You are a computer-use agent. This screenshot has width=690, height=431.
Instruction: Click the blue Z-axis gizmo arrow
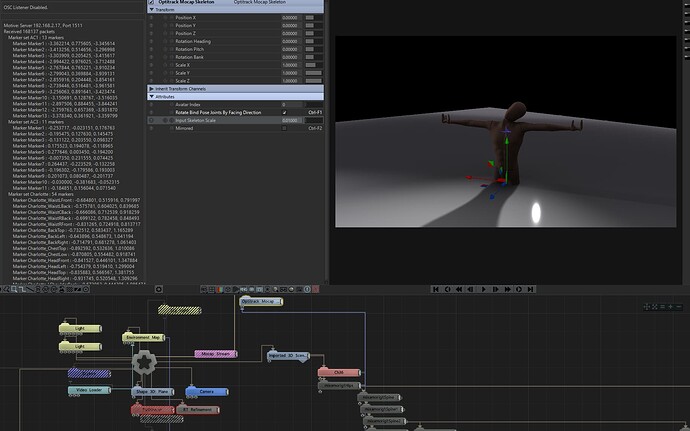point(492,196)
